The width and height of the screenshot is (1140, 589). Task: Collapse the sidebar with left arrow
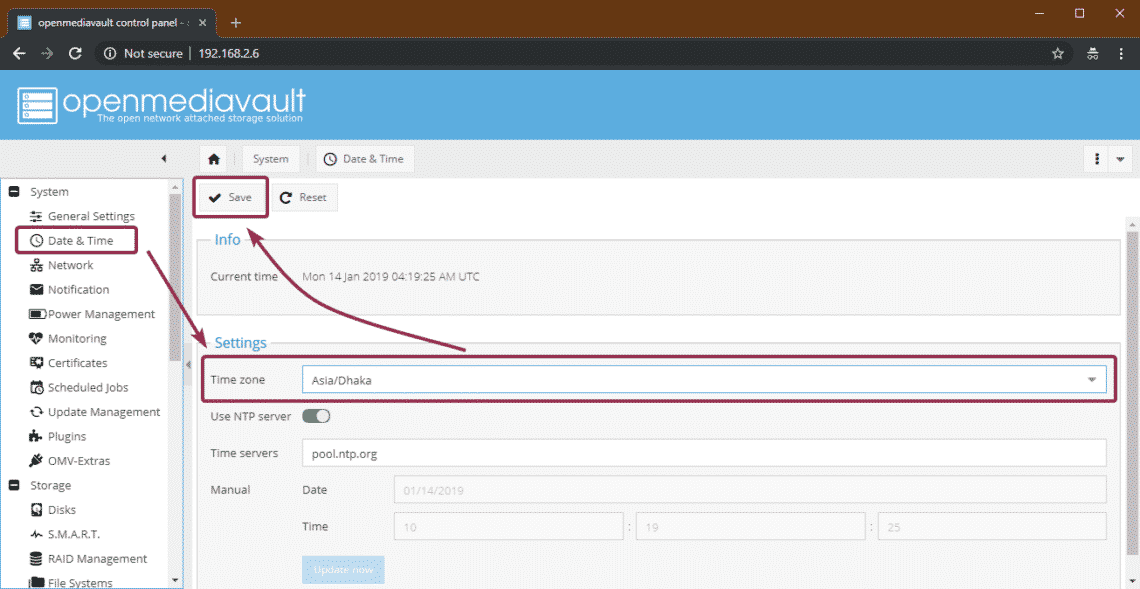click(x=164, y=159)
